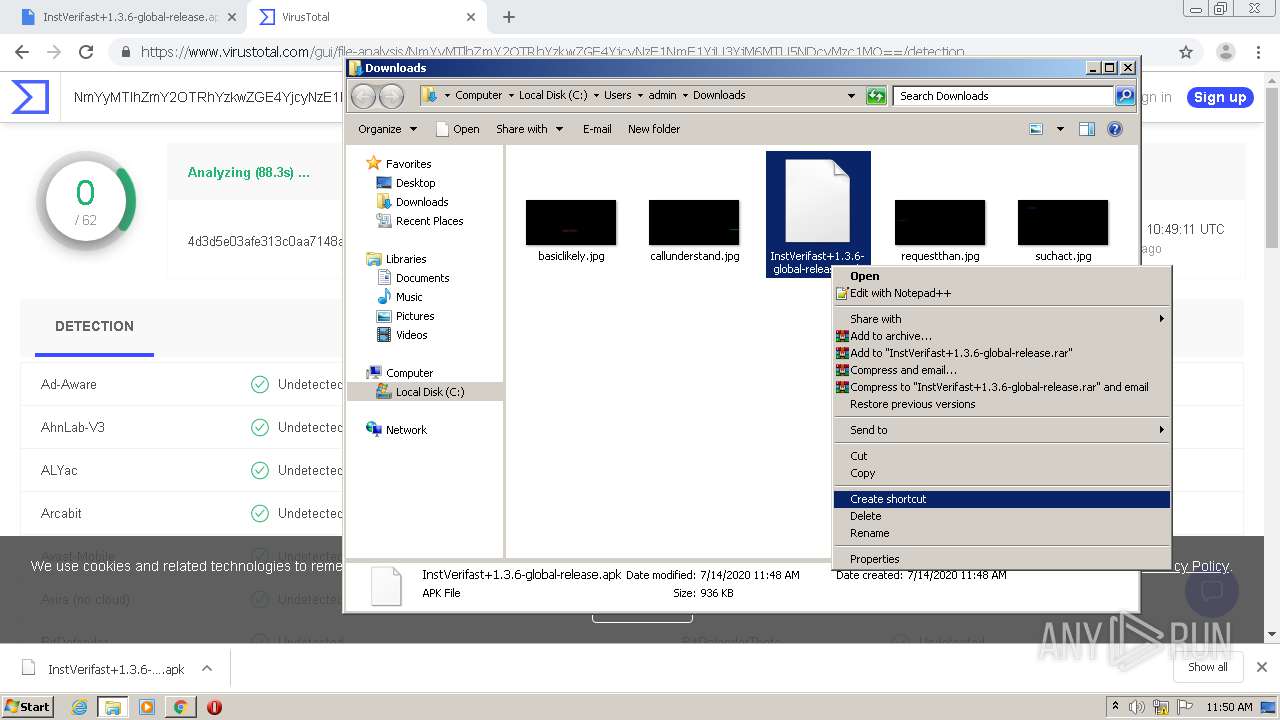The width and height of the screenshot is (1280, 720).
Task: Open the Organize dropdown menu
Action: coord(387,129)
